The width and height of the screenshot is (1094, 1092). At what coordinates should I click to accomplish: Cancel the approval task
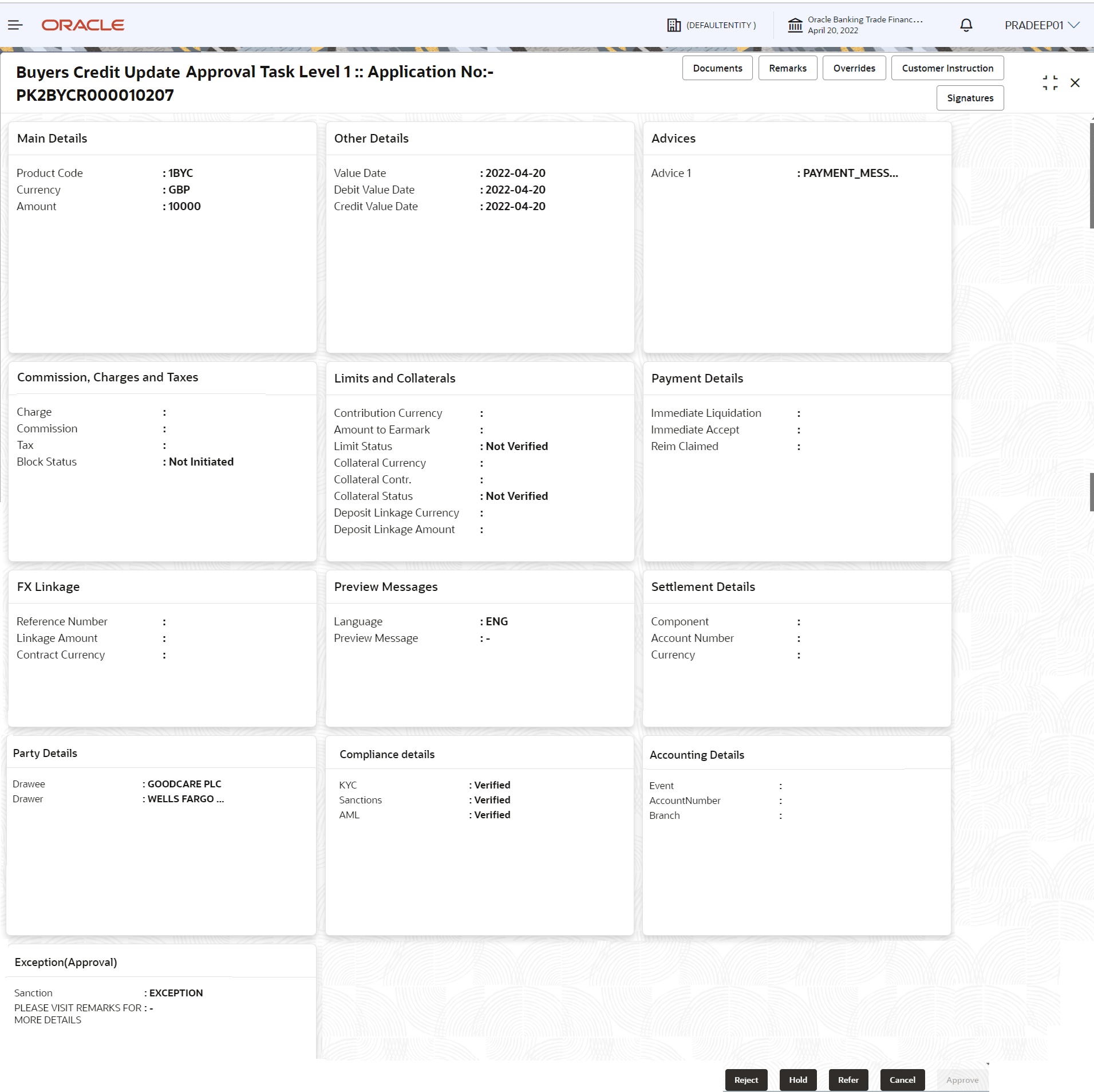[x=902, y=1079]
